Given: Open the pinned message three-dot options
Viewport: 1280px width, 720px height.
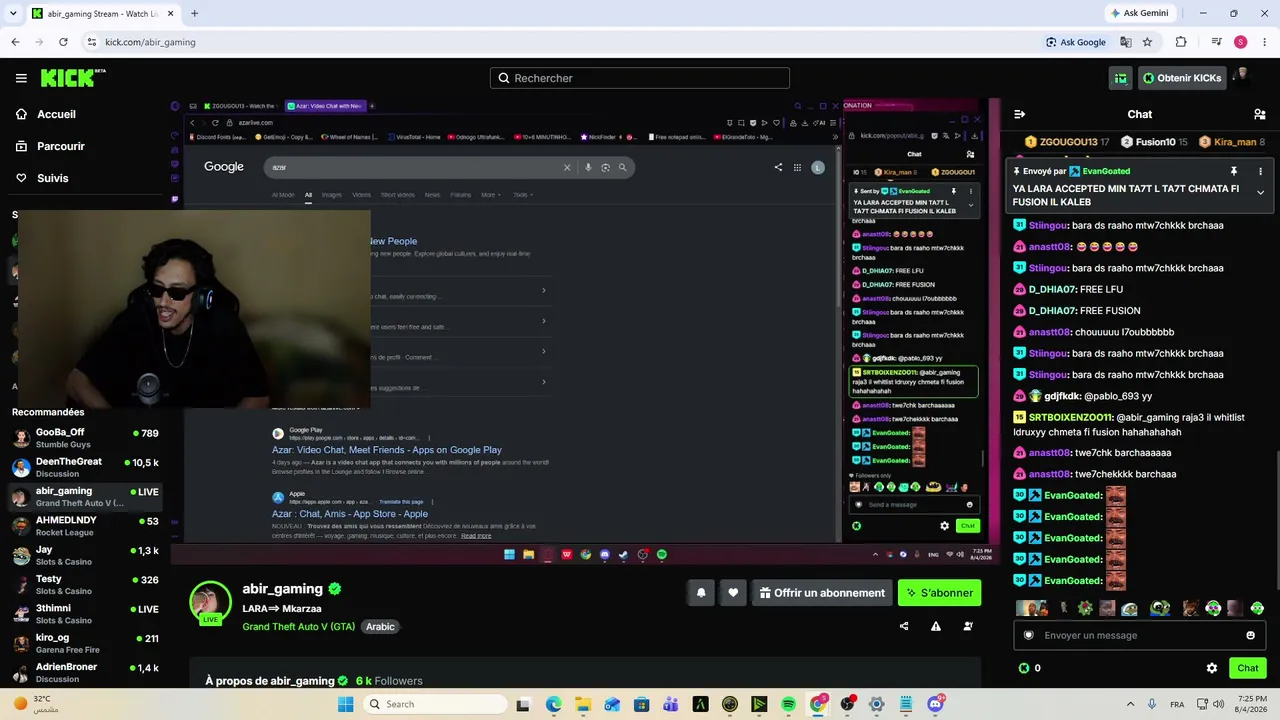Looking at the screenshot, I should (x=1260, y=171).
